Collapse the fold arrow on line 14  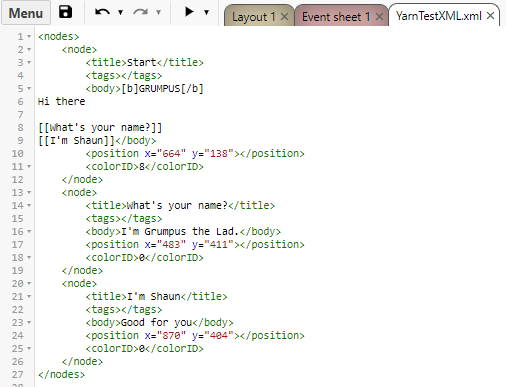click(29, 206)
